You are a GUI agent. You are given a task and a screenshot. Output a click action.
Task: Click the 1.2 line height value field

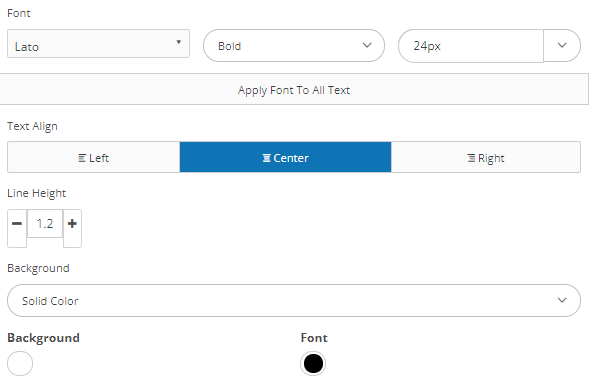(x=45, y=223)
